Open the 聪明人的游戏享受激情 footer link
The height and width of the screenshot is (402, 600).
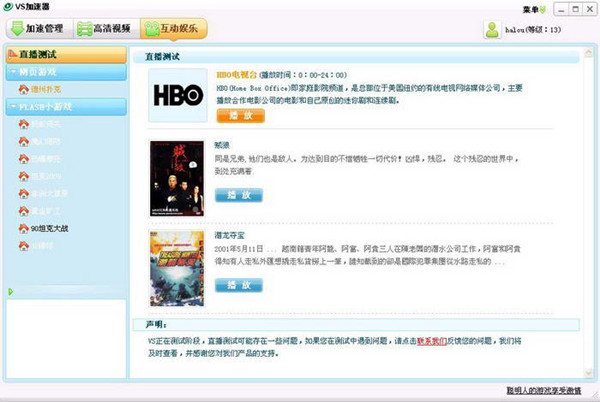point(544,391)
